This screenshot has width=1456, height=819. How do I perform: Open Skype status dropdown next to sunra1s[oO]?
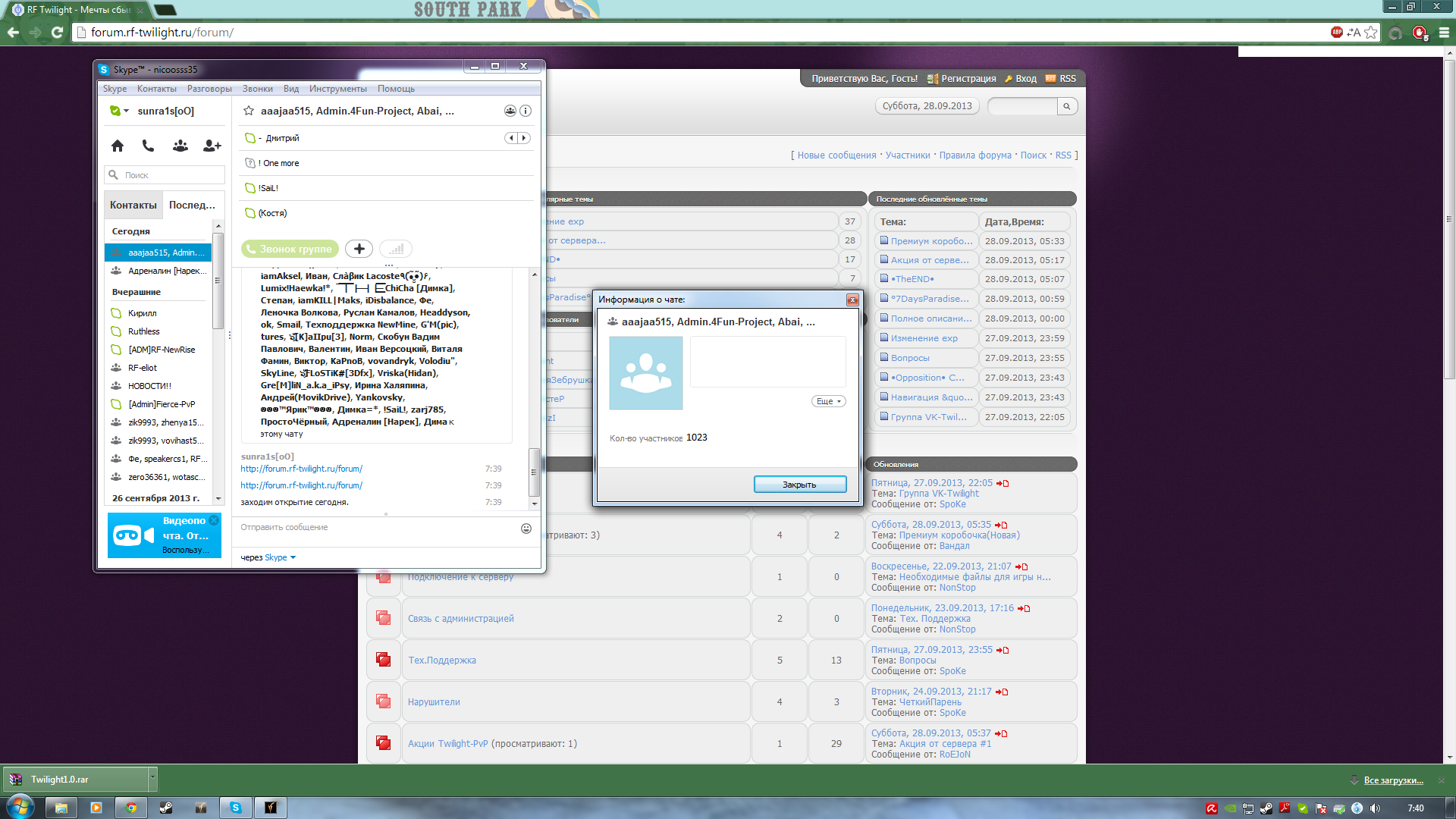pyautogui.click(x=118, y=111)
